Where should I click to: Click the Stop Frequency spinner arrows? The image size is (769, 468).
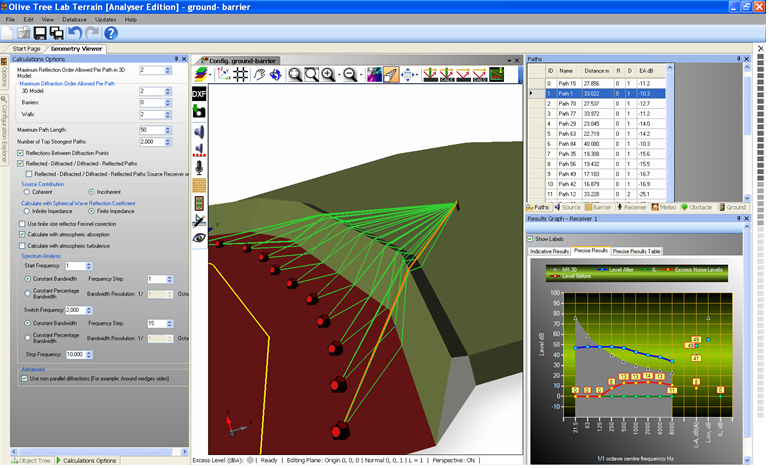tap(89, 354)
